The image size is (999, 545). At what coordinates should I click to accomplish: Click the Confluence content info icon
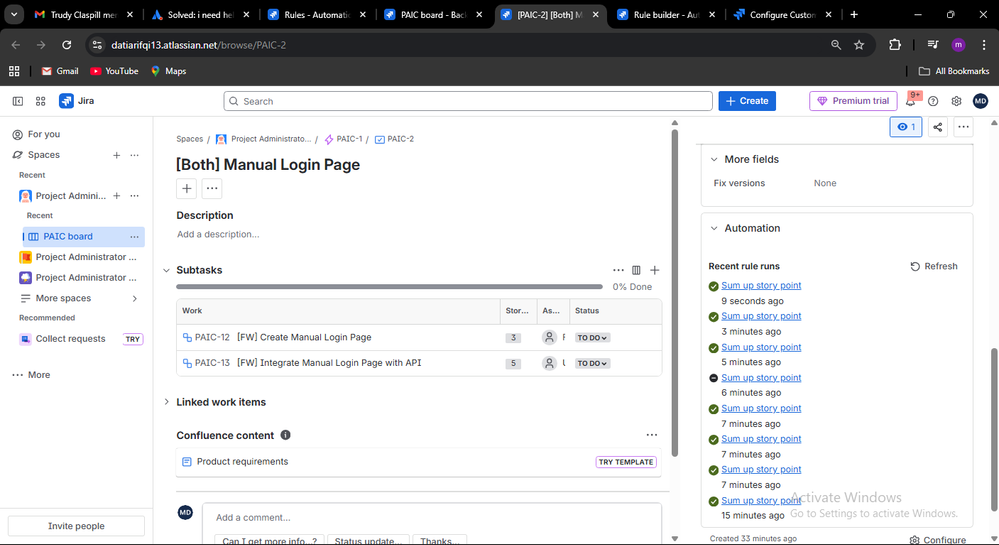tap(285, 435)
